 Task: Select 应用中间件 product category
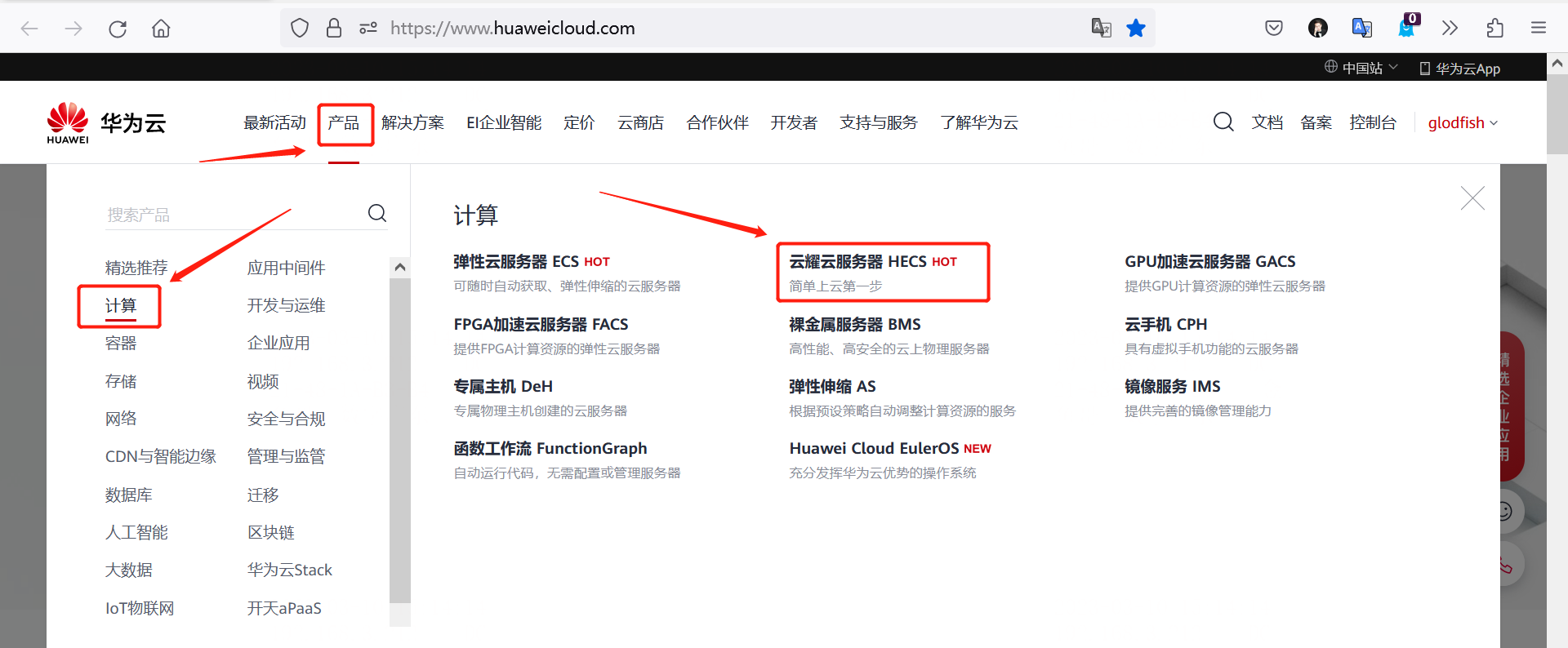coord(287,268)
